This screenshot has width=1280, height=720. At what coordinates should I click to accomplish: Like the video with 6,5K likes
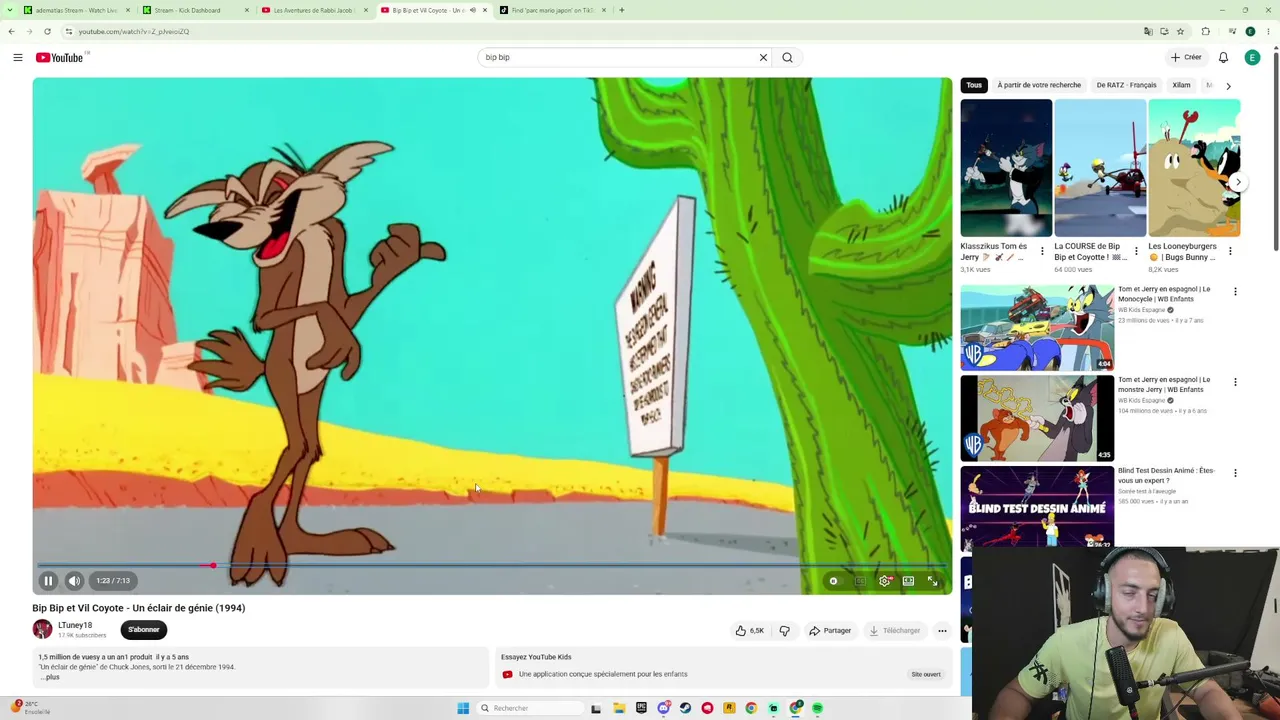[x=750, y=631]
